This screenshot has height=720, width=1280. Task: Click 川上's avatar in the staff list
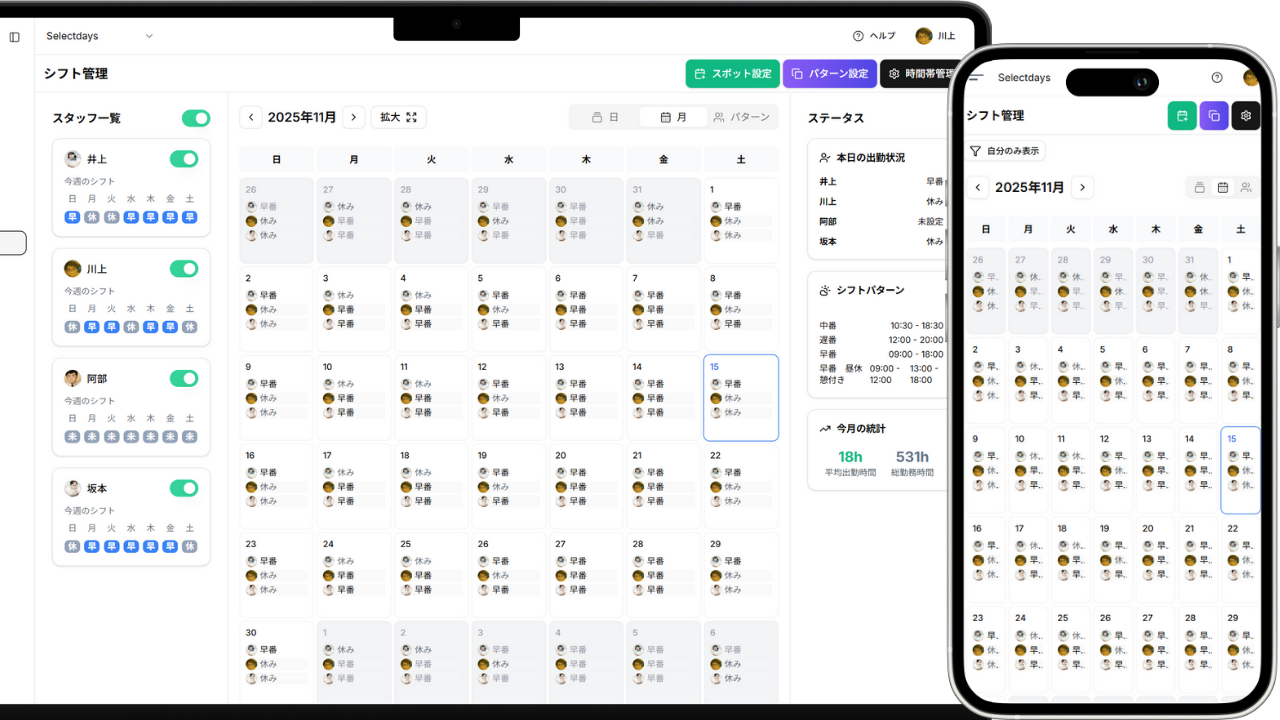pos(72,269)
